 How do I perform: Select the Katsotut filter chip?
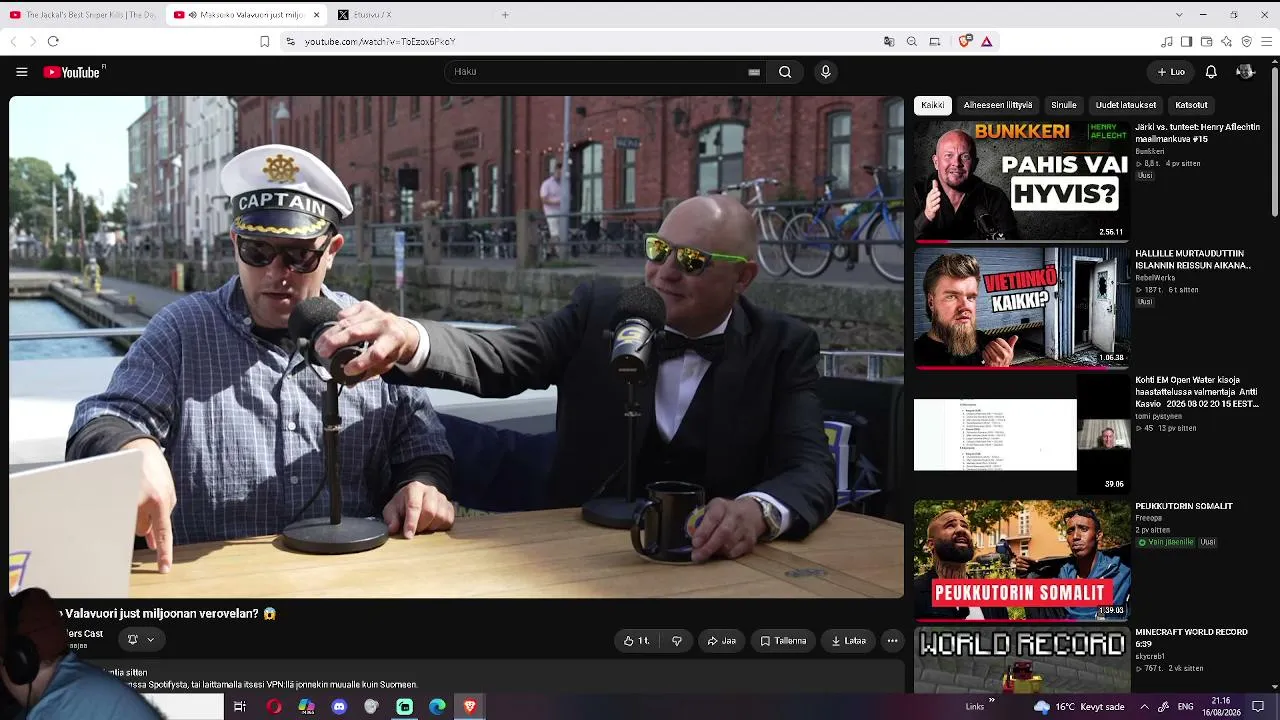[x=1191, y=105]
